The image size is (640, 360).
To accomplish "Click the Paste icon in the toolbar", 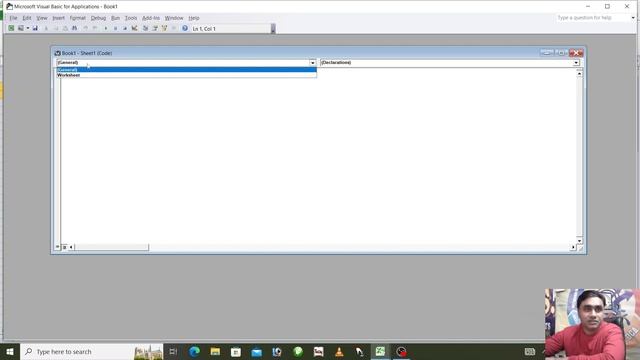I will (x=65, y=28).
